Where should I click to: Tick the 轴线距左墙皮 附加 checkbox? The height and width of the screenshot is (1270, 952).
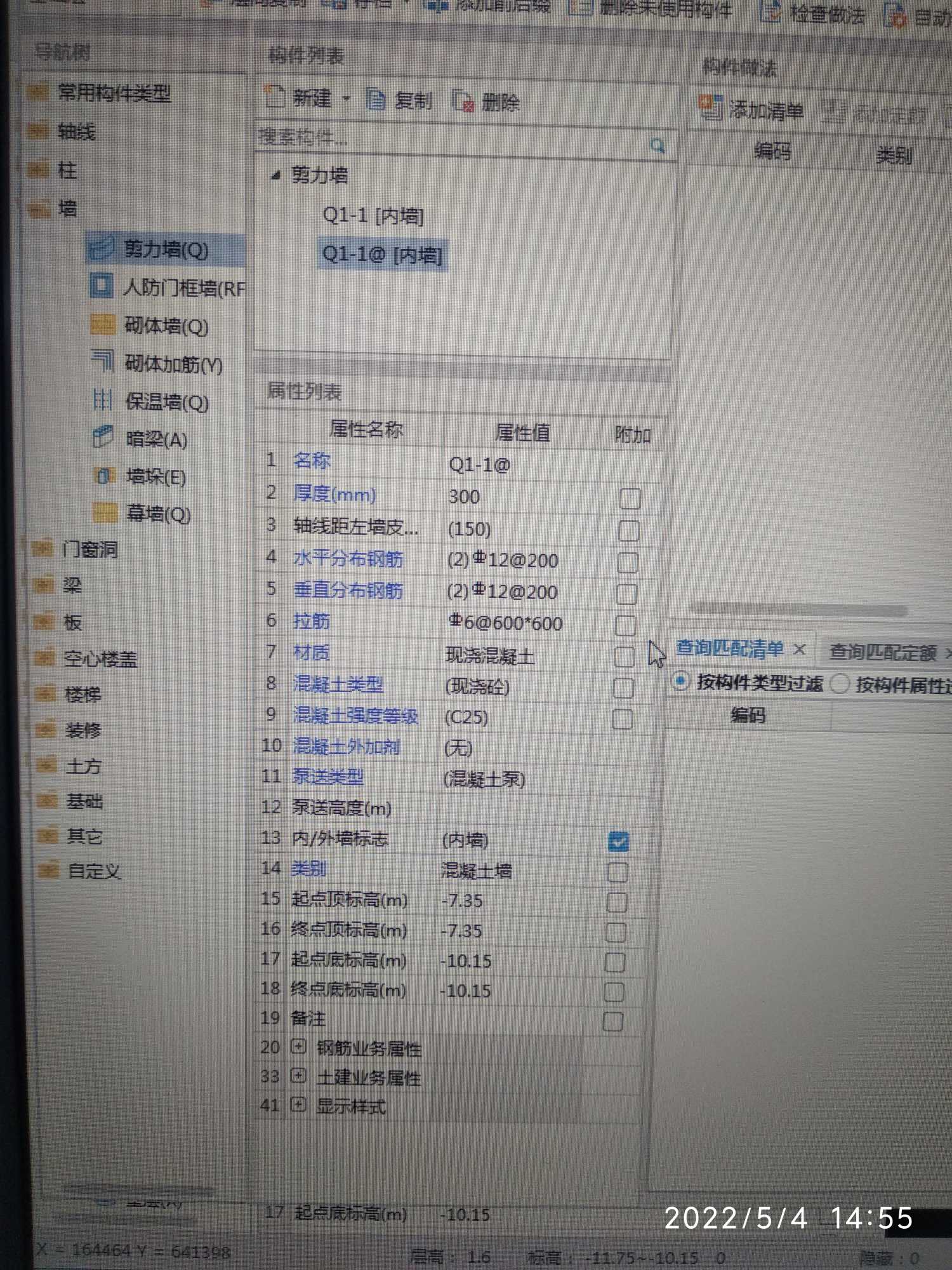coord(628,530)
